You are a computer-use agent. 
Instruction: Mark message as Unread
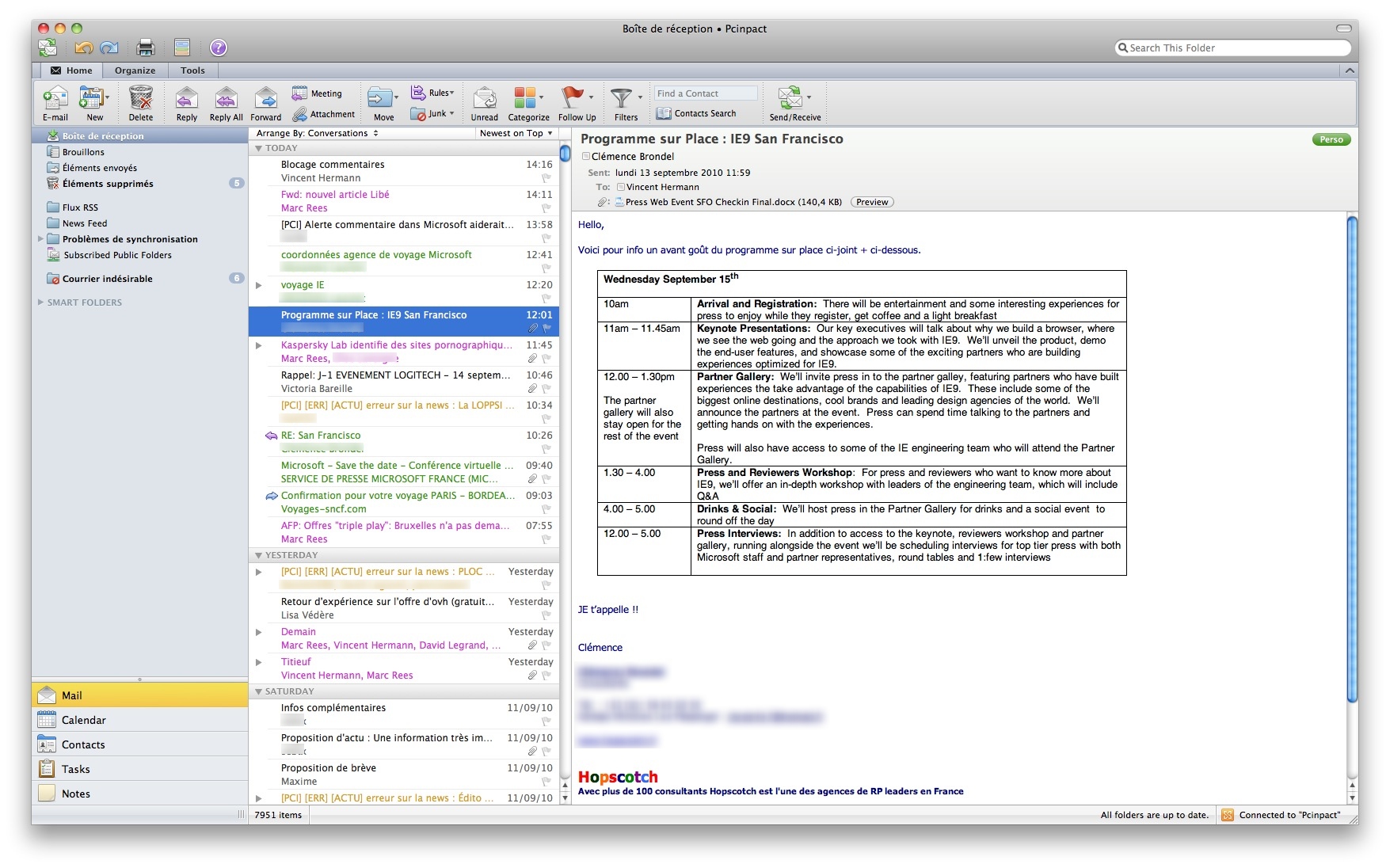pos(485,104)
